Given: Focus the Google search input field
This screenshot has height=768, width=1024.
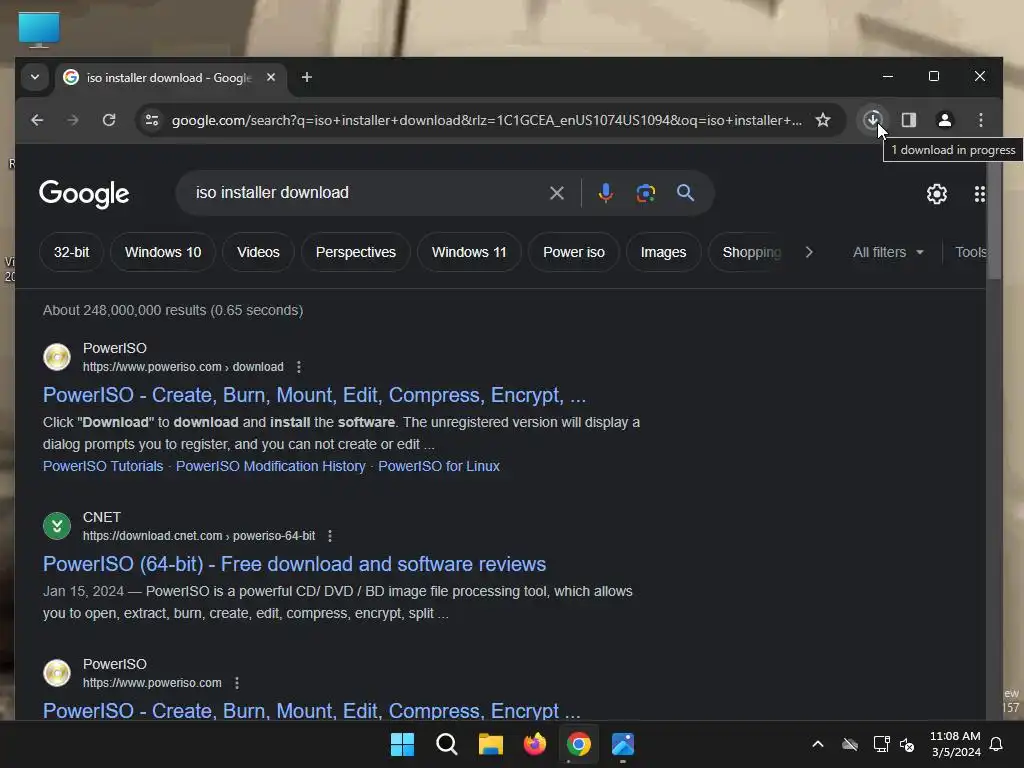Looking at the screenshot, I should [366, 193].
